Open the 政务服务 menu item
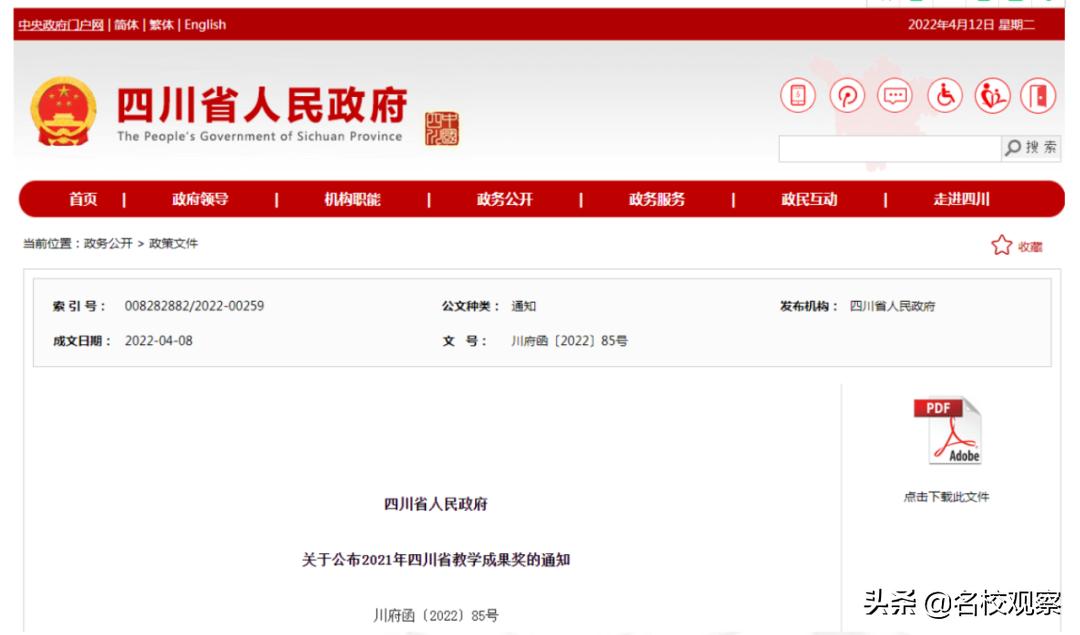The image size is (1080, 635). coord(658,199)
